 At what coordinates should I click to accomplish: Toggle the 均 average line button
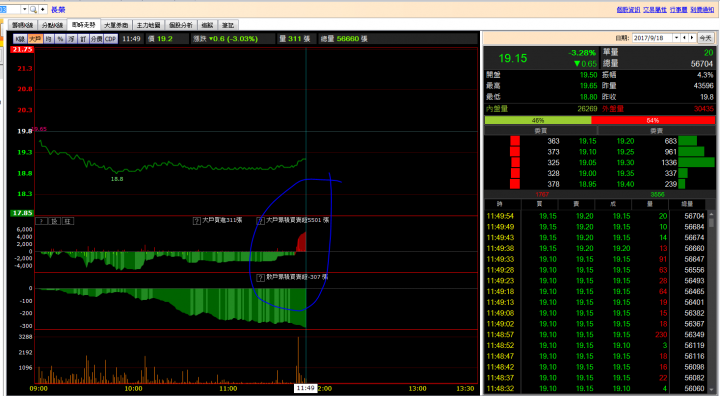tap(49, 39)
